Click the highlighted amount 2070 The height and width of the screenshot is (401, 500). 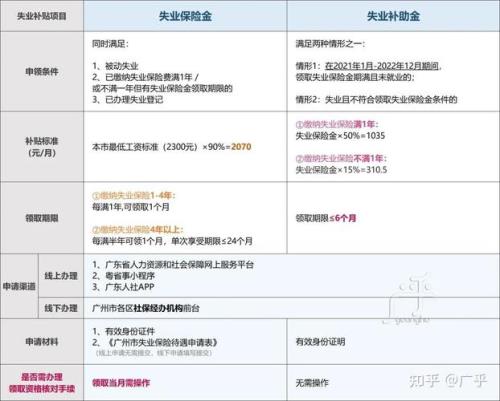pos(241,147)
